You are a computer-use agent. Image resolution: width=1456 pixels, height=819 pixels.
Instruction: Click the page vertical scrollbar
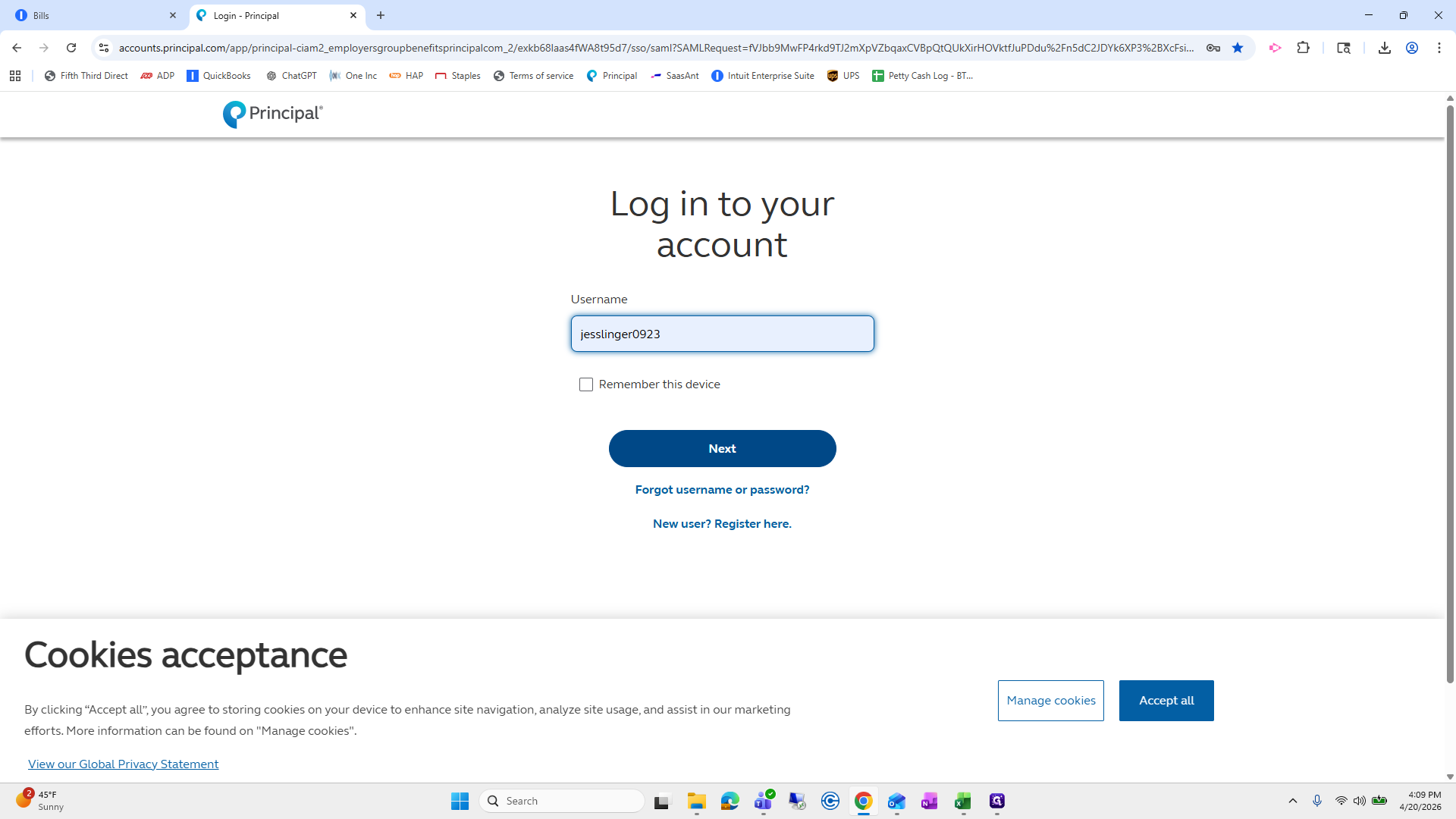pos(1450,394)
